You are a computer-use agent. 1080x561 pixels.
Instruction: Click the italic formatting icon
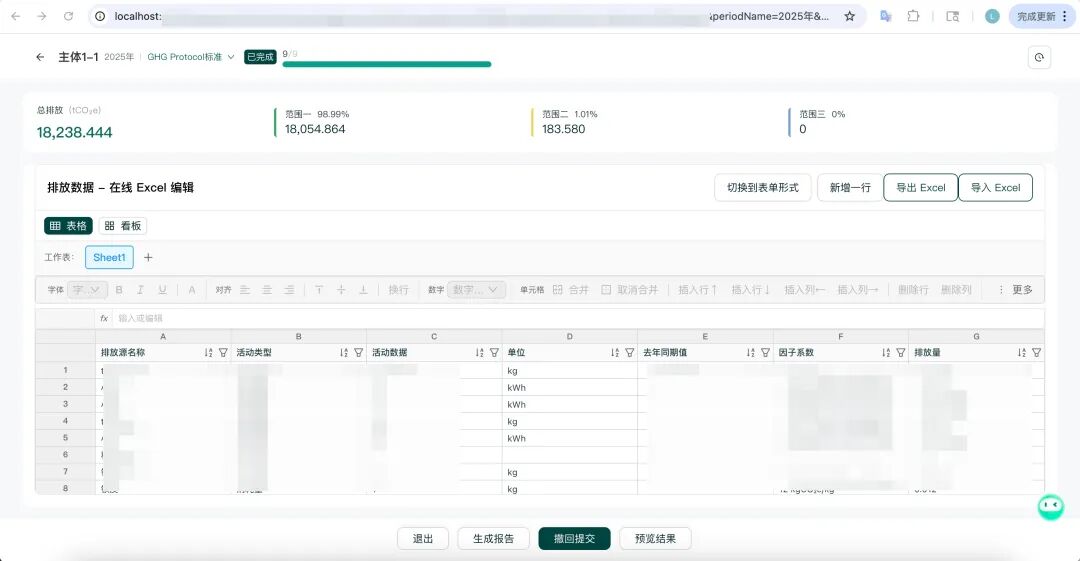coord(141,290)
